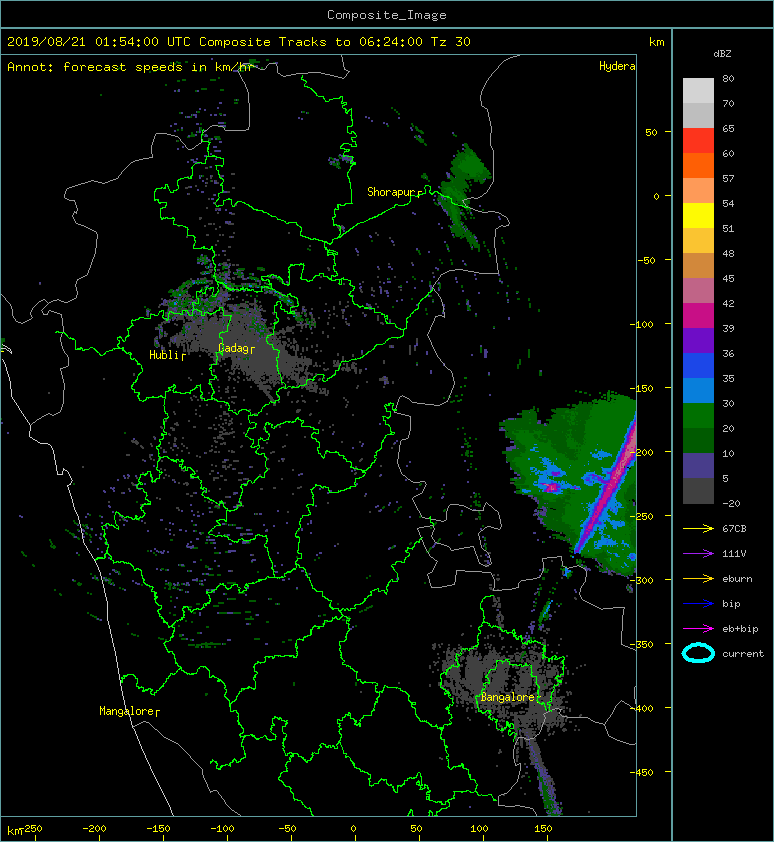Click the 'Composite_Image' title text
Viewport: 774px width, 842px height.
pos(387,15)
